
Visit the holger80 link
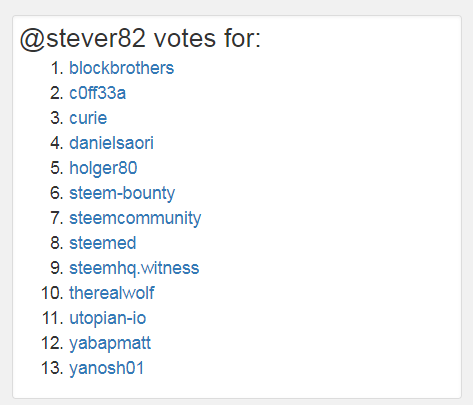pos(103,168)
